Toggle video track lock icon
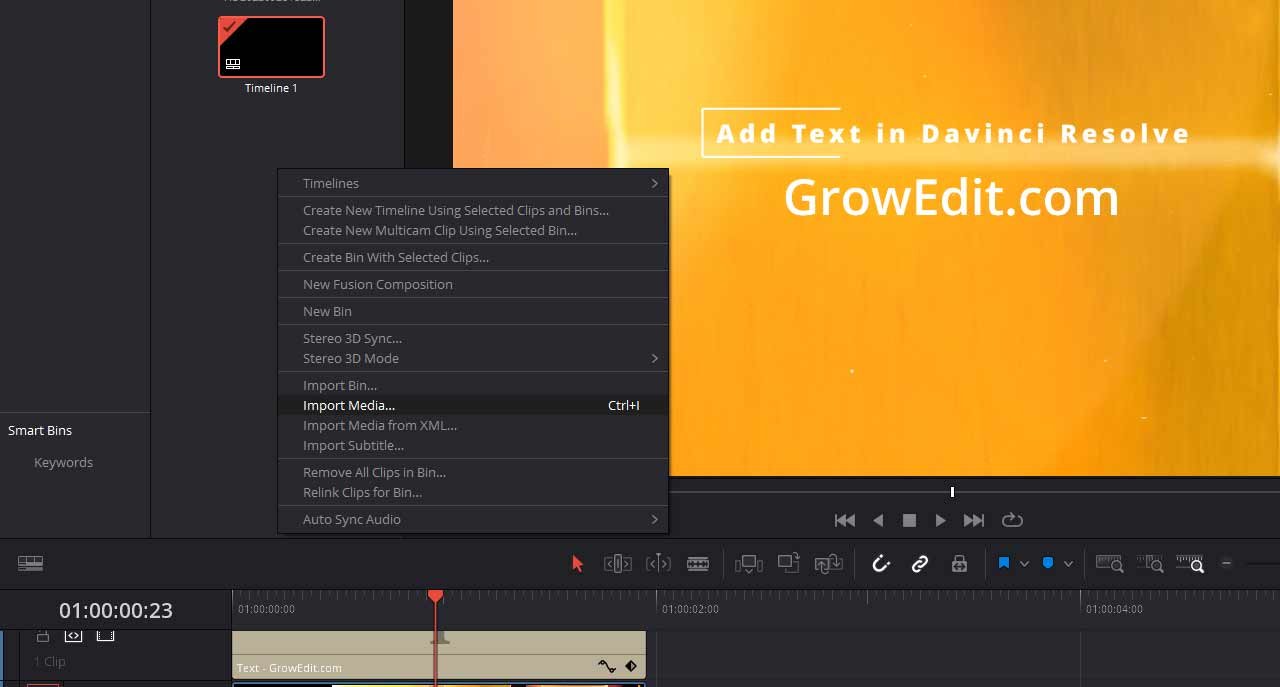 43,635
